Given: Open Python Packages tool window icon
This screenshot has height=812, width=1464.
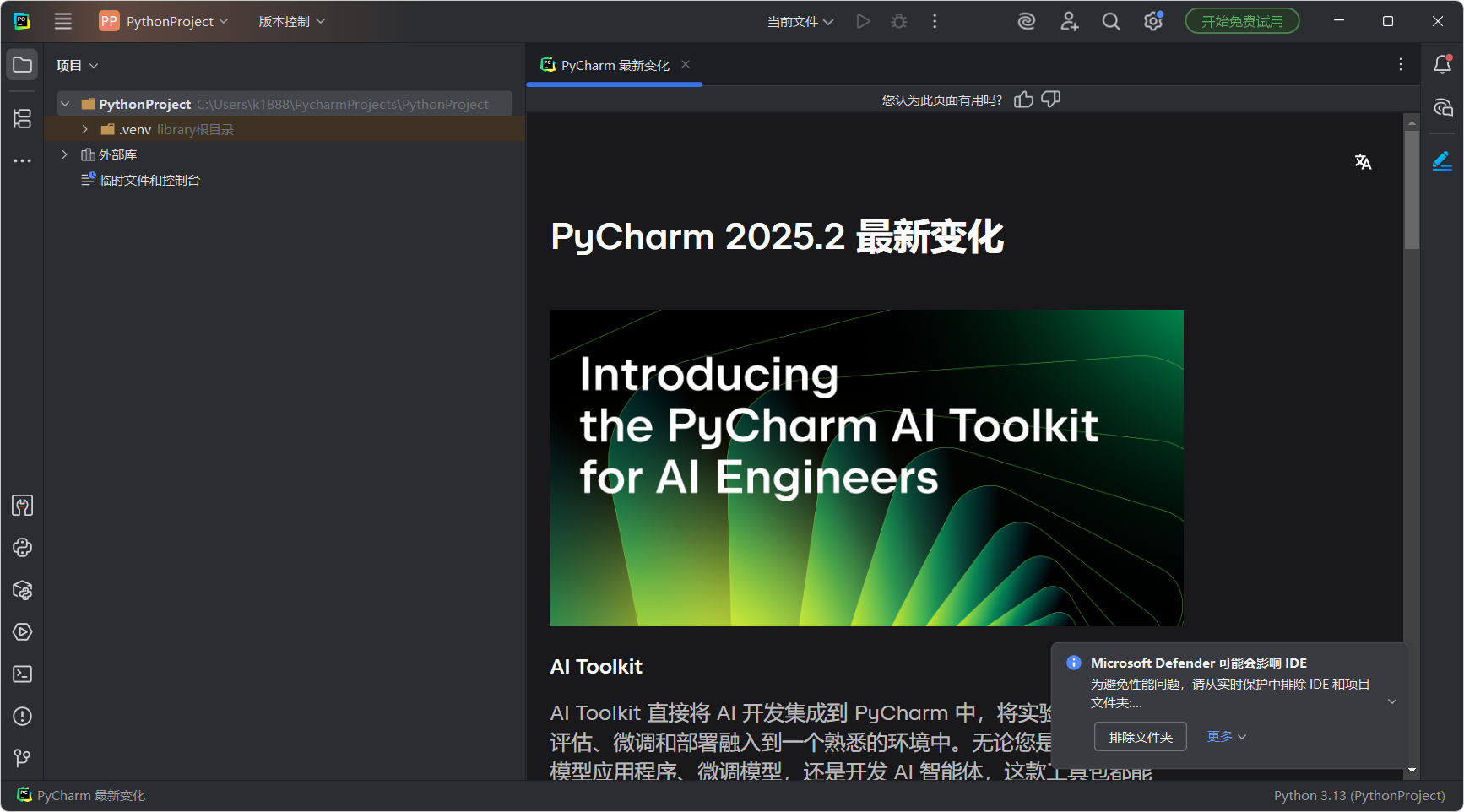Looking at the screenshot, I should point(22,590).
